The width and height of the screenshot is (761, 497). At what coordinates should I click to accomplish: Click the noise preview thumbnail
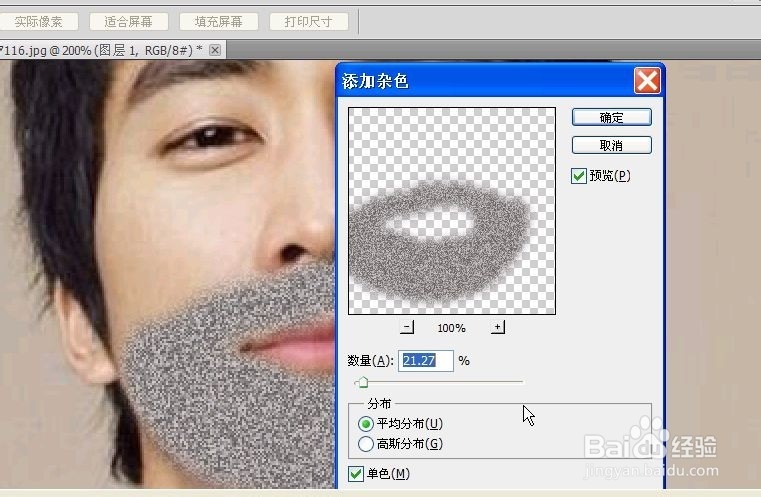click(x=452, y=211)
